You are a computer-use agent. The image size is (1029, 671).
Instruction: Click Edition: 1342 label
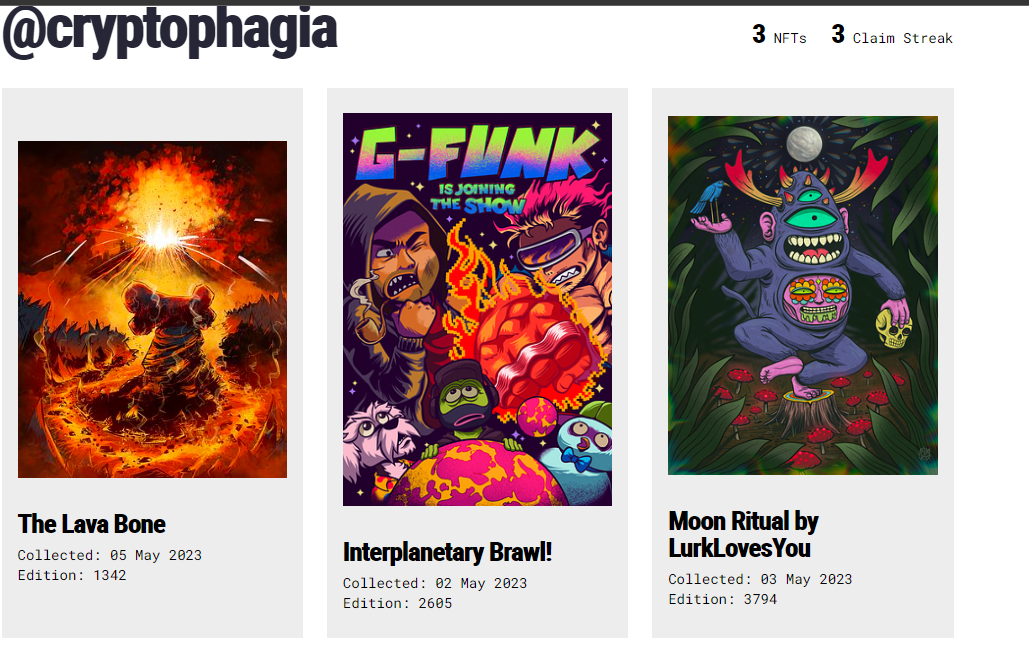click(x=72, y=575)
